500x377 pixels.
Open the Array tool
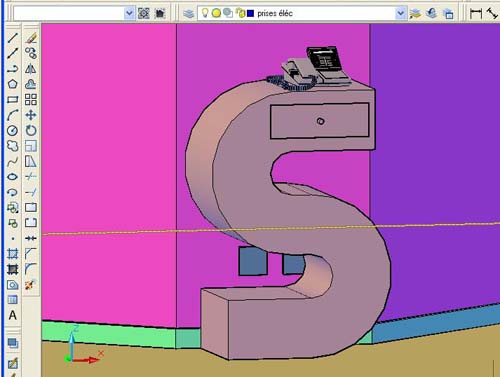[x=31, y=99]
